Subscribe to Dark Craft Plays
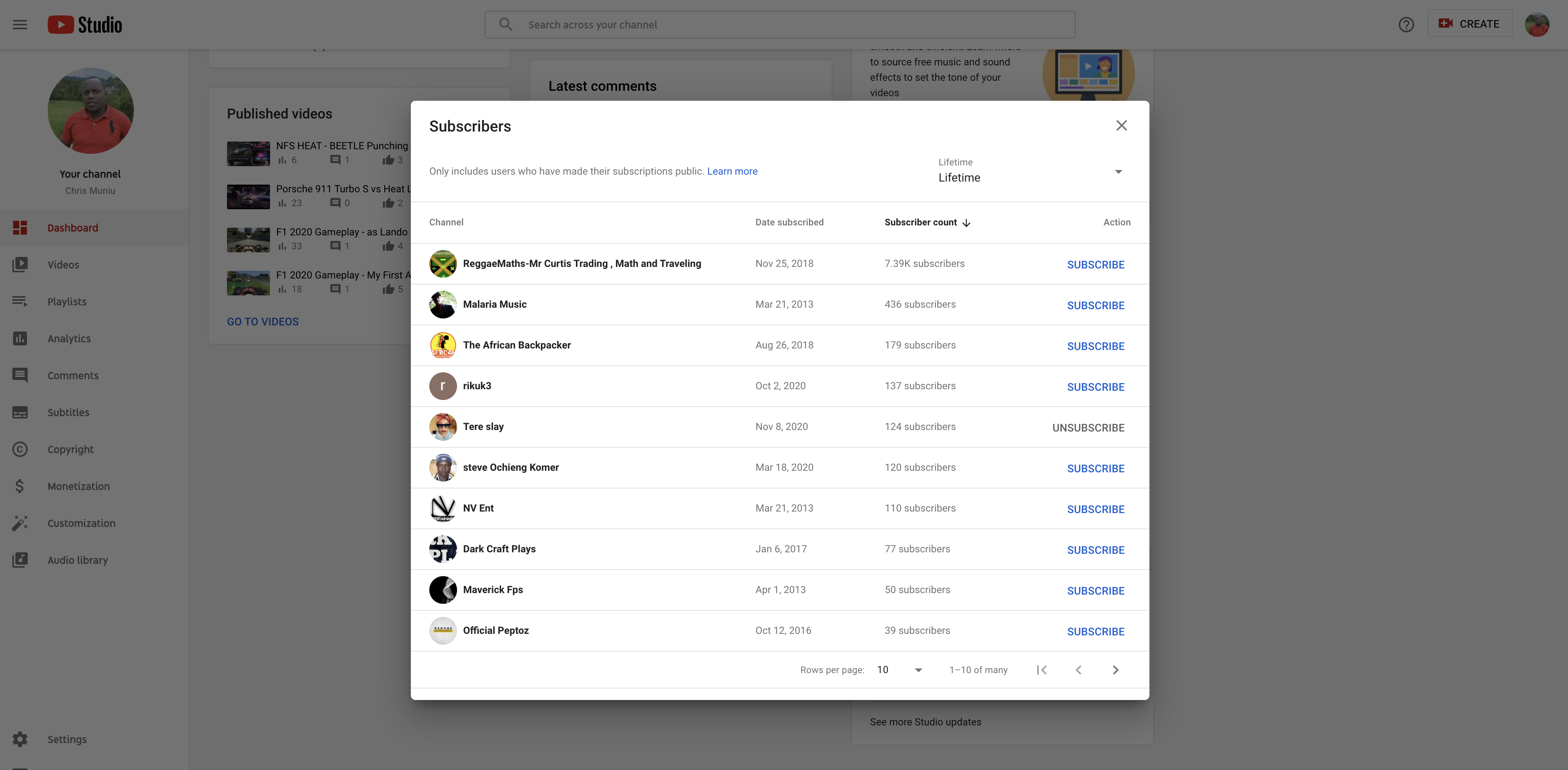This screenshot has width=1568, height=770. (1095, 550)
